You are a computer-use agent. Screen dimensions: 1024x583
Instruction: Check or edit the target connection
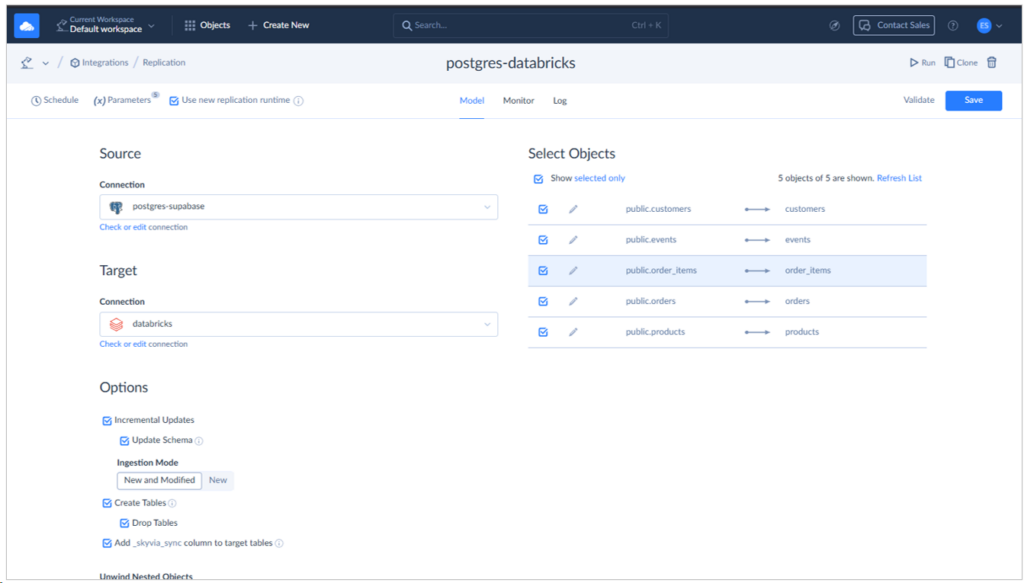point(123,344)
